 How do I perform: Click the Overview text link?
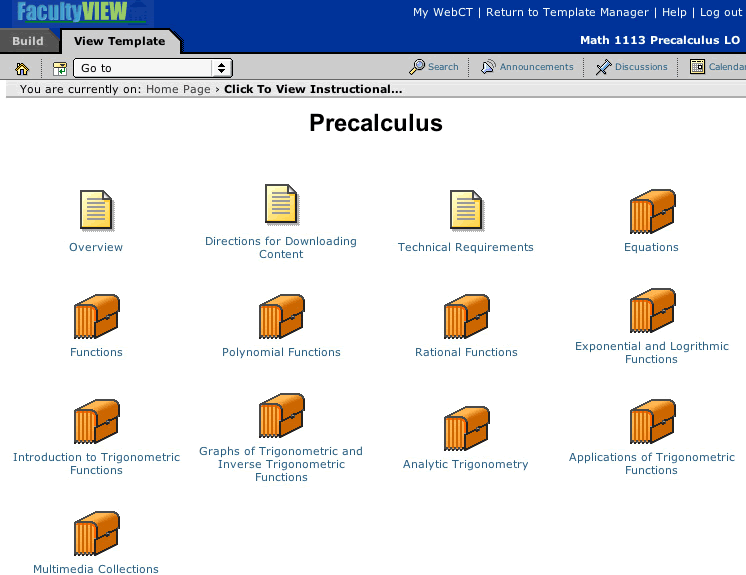pyautogui.click(x=96, y=247)
